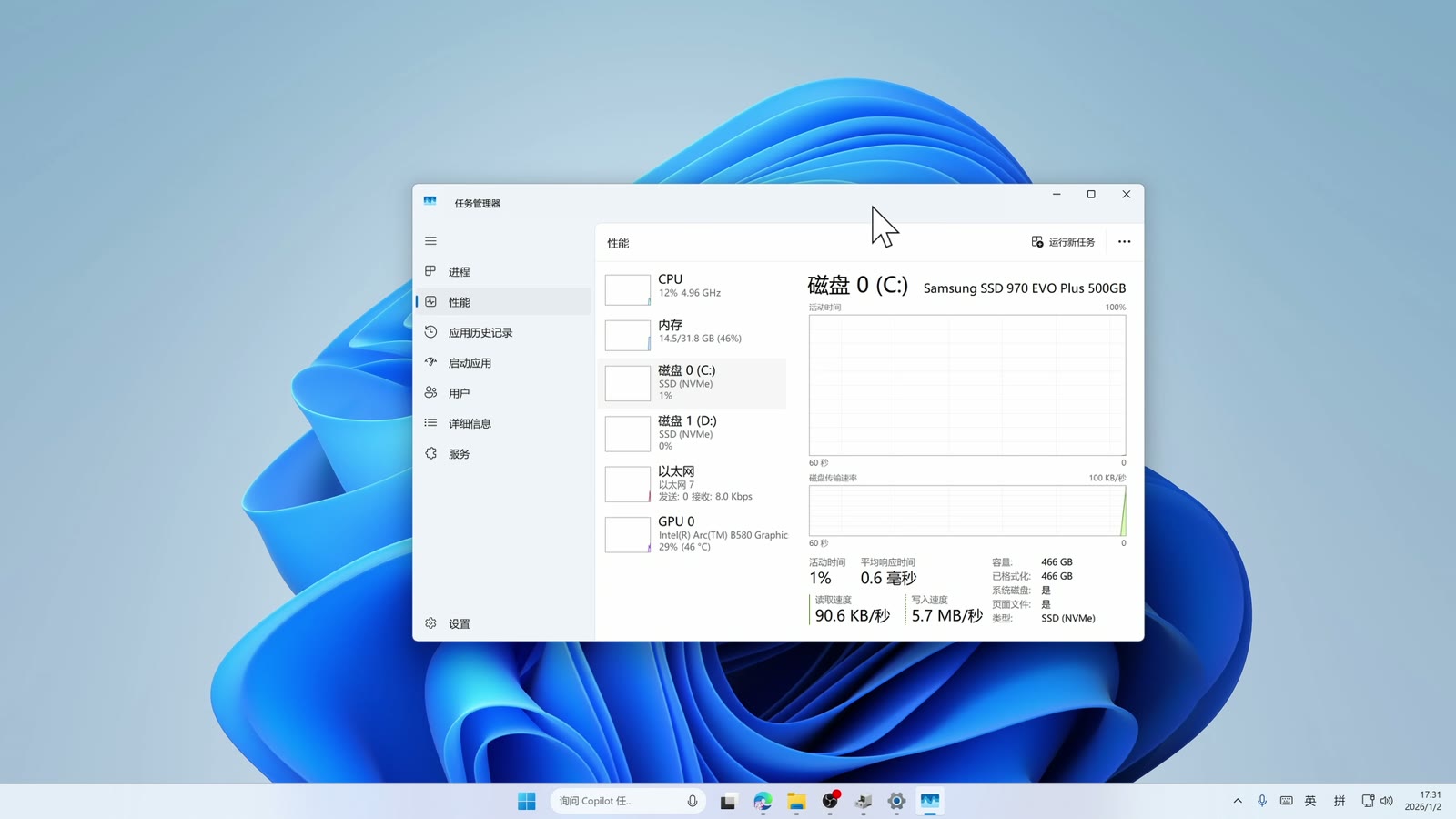The image size is (1456, 819).
Task: Select the 以太网 (Ethernet) graph thumbnail
Action: coord(627,484)
